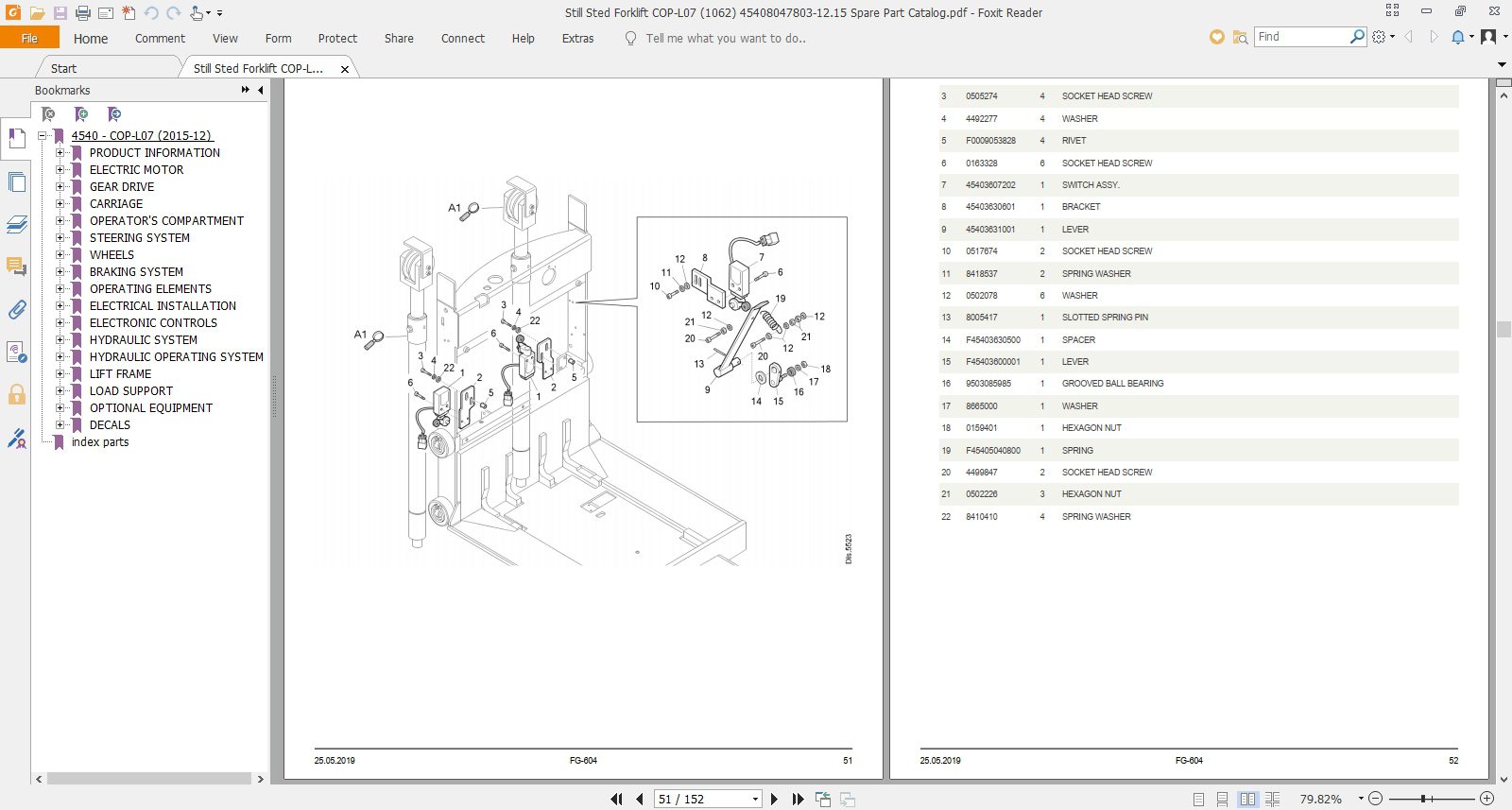
Task: Open the ELECTRONIC CONTROLS bookmark
Action: 153,322
